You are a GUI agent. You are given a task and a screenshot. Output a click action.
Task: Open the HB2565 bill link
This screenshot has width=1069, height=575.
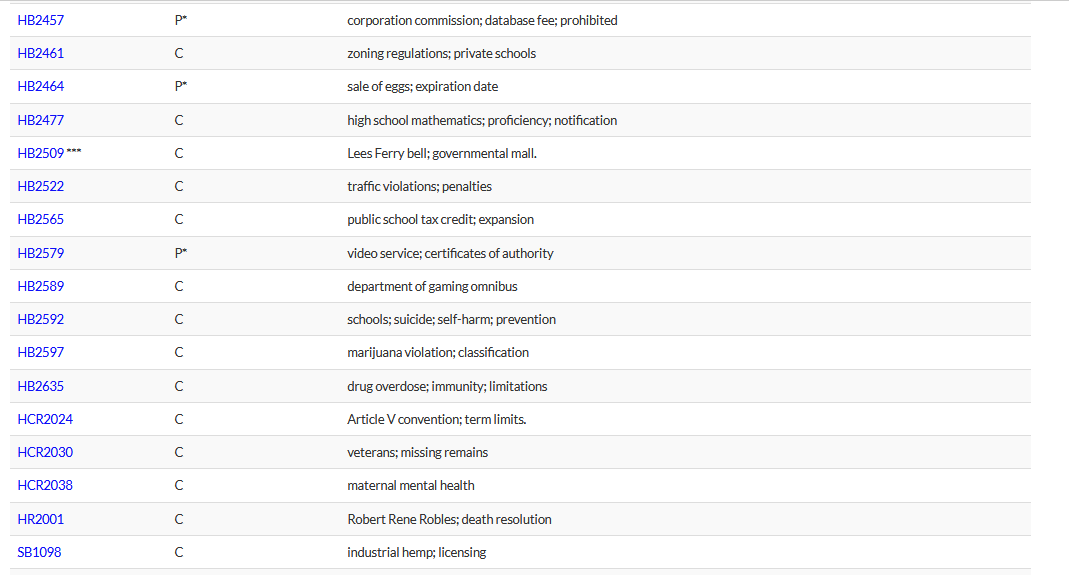(40, 220)
